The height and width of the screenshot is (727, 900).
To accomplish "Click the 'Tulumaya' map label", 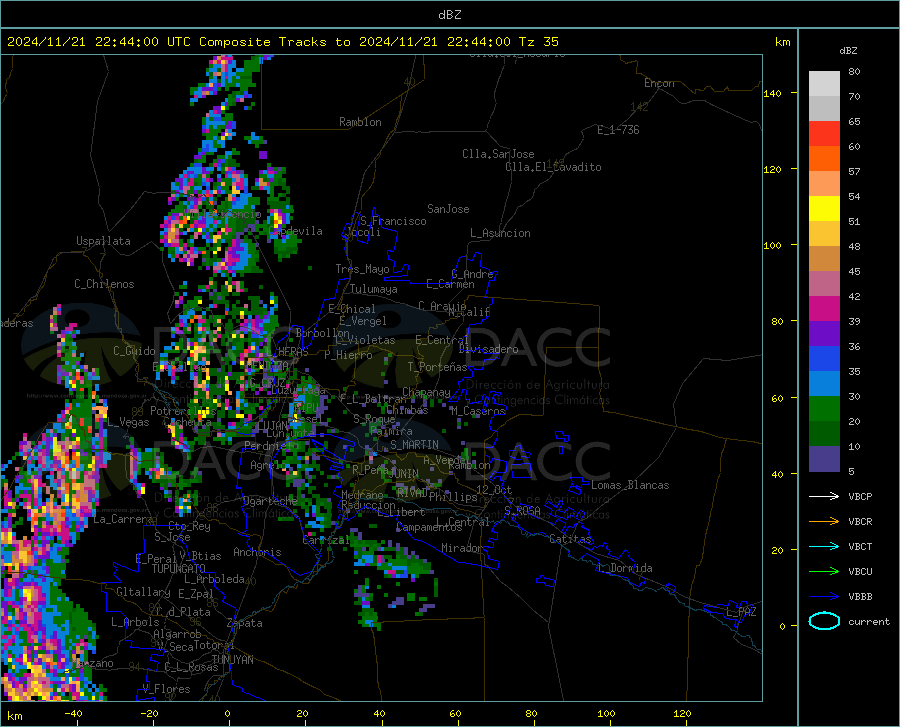I will coord(374,289).
